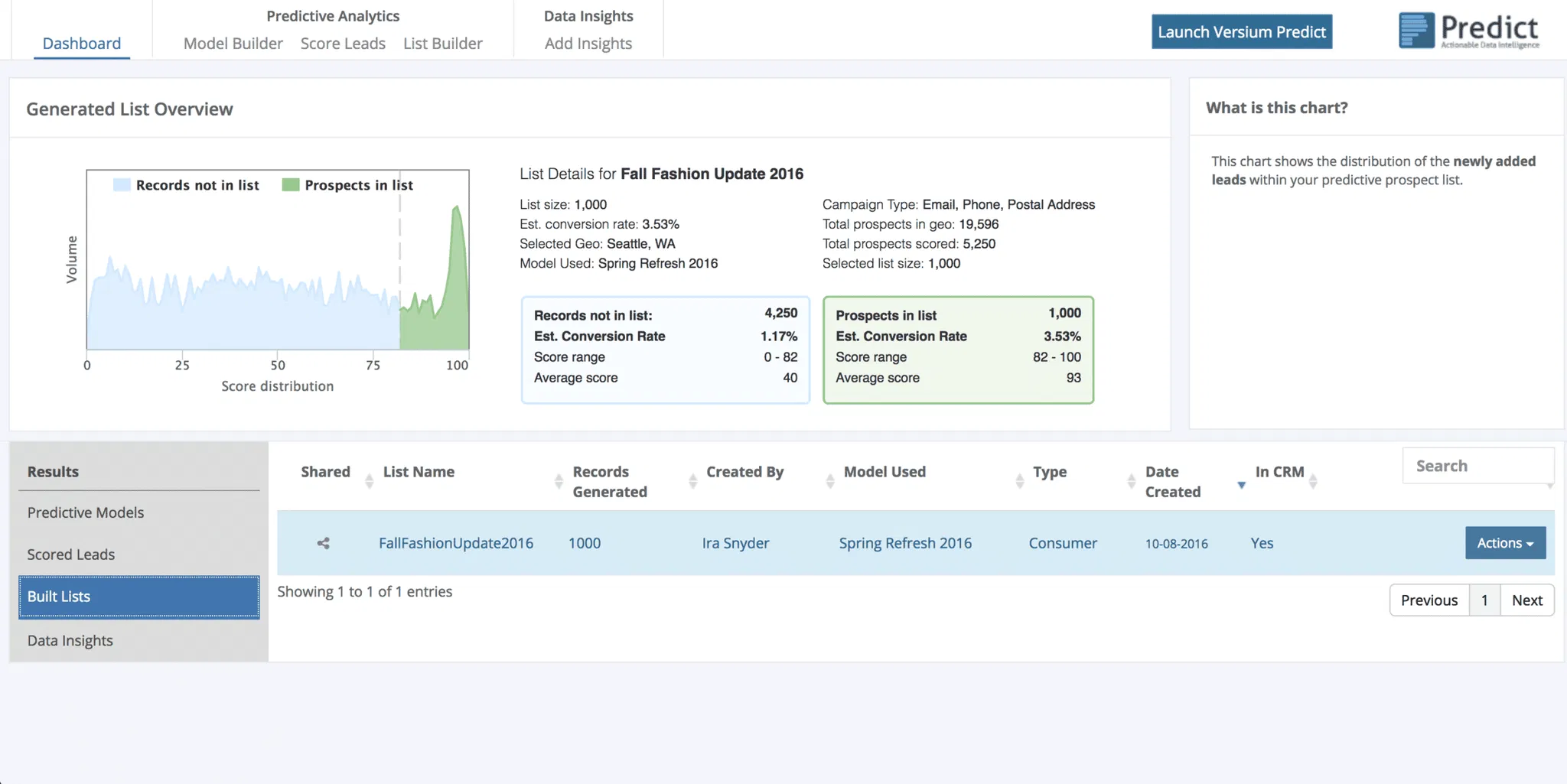Screen dimensions: 1567x784
Task: Sort by List Name column arrows
Action: tap(559, 481)
